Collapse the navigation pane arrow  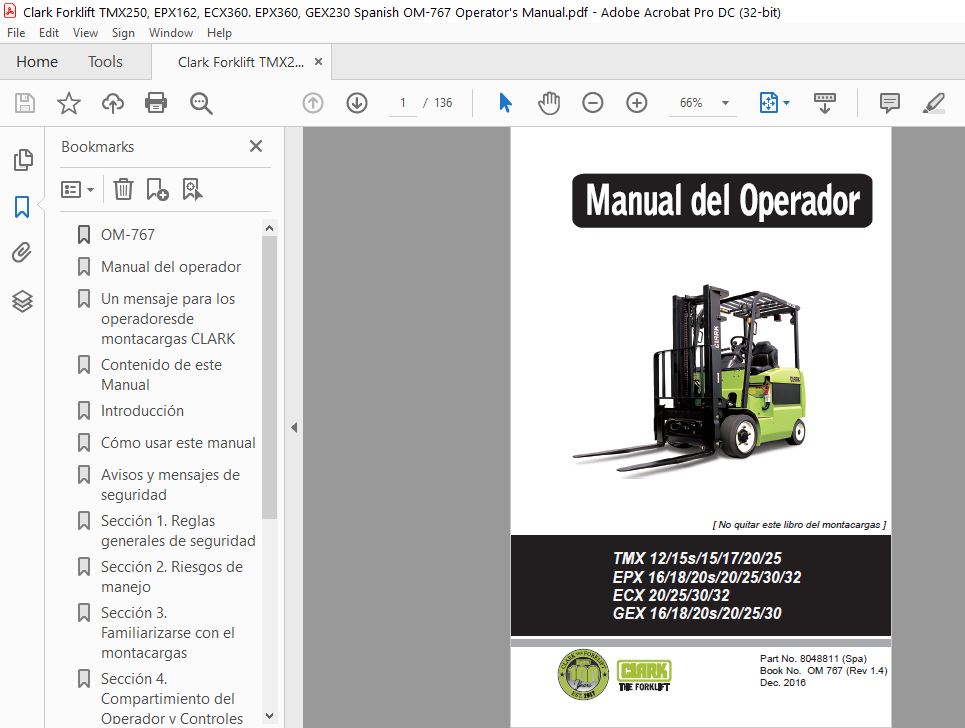294,427
